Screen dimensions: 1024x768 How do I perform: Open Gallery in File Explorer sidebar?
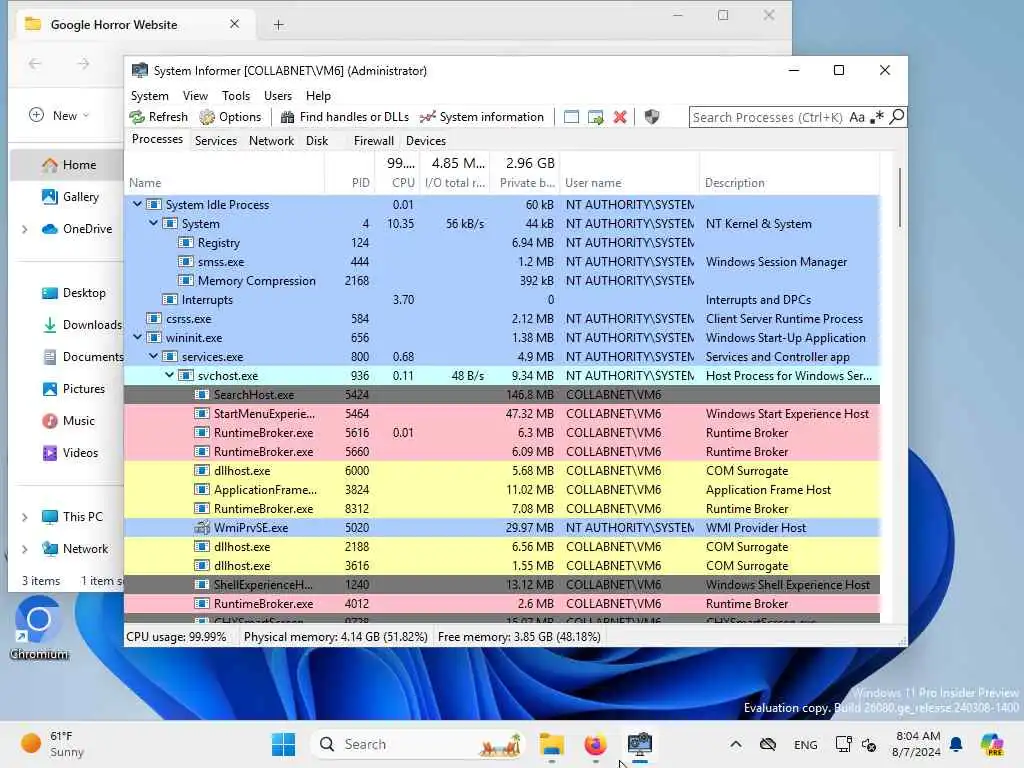[x=71, y=197]
